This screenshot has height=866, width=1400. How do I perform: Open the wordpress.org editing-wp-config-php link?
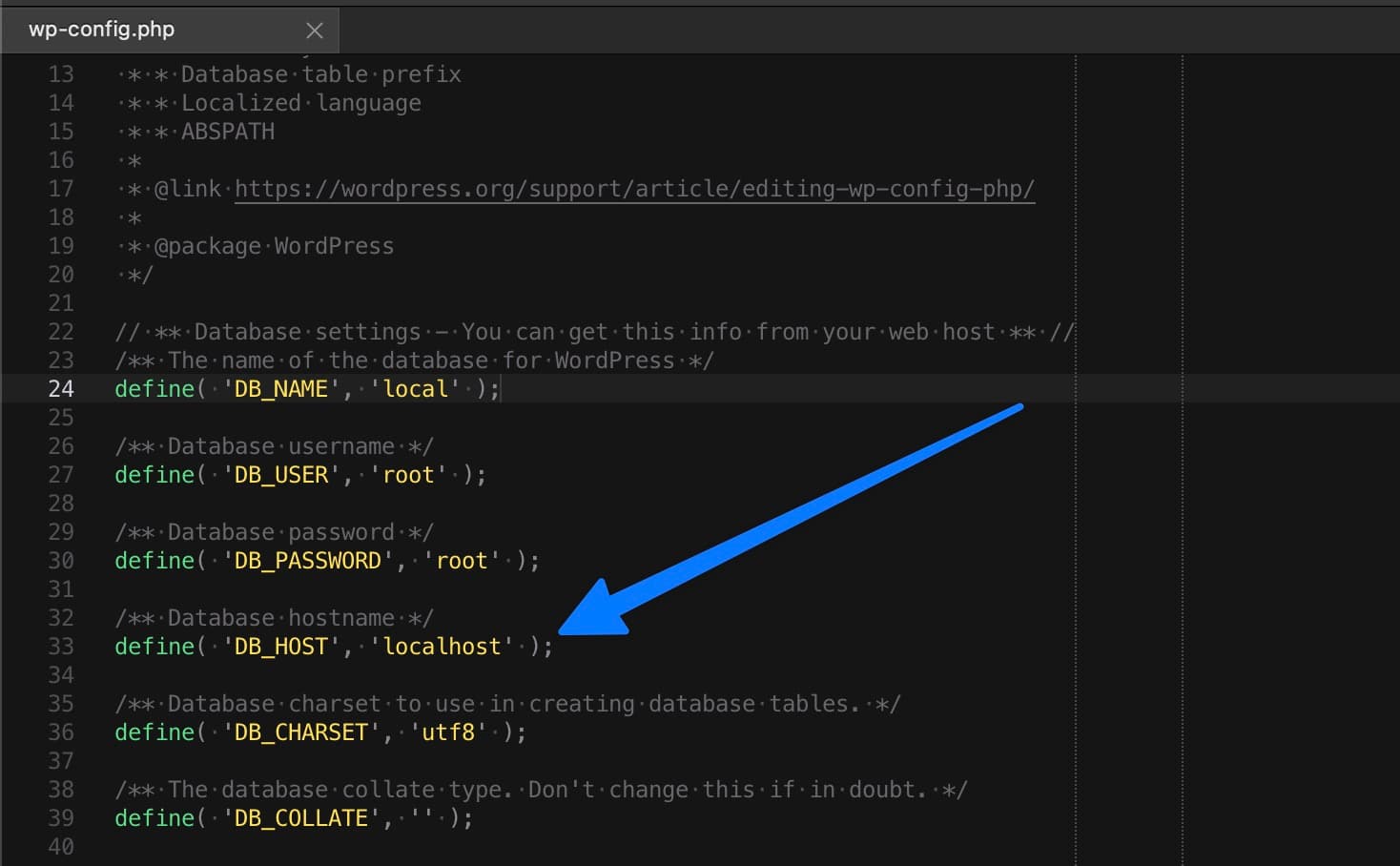click(634, 189)
